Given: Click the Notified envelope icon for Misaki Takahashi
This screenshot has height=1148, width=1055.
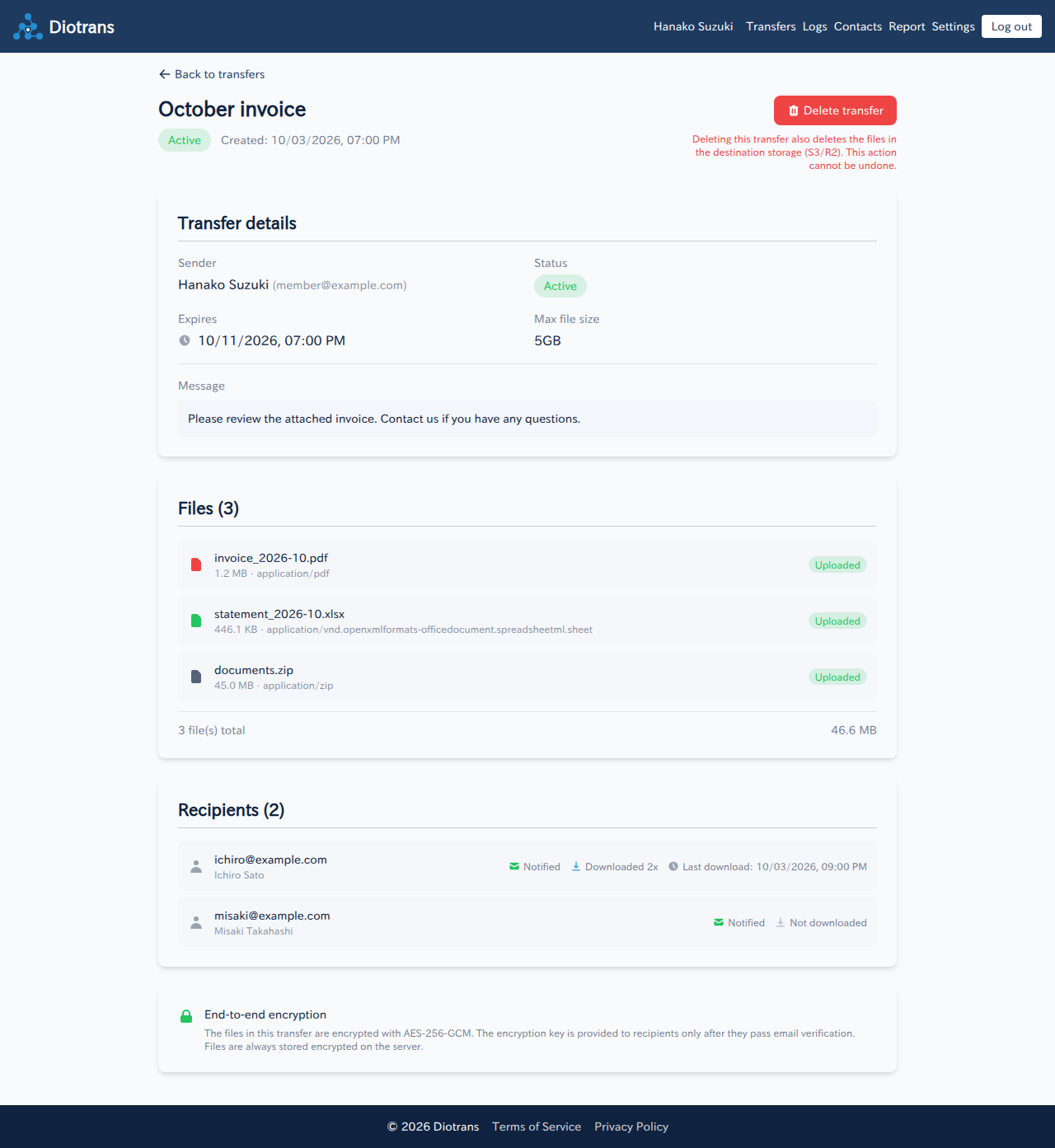Looking at the screenshot, I should click(719, 922).
